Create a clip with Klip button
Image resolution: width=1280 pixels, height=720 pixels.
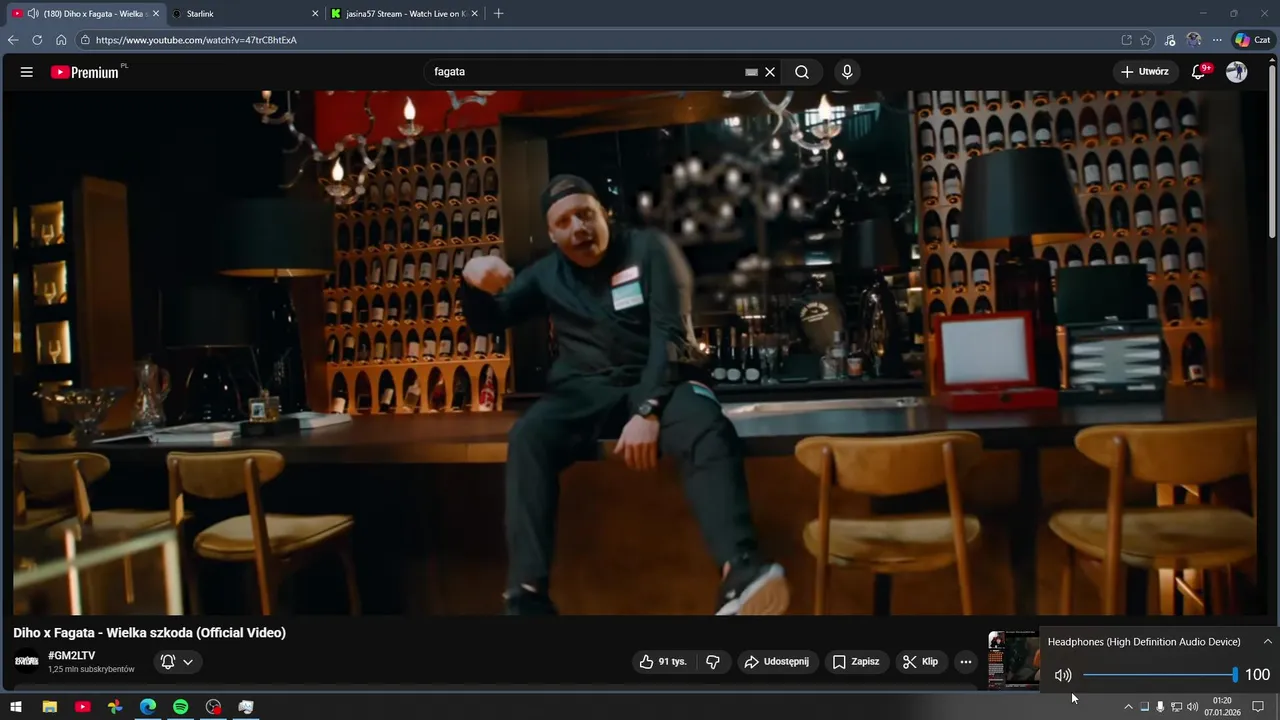[x=921, y=662]
